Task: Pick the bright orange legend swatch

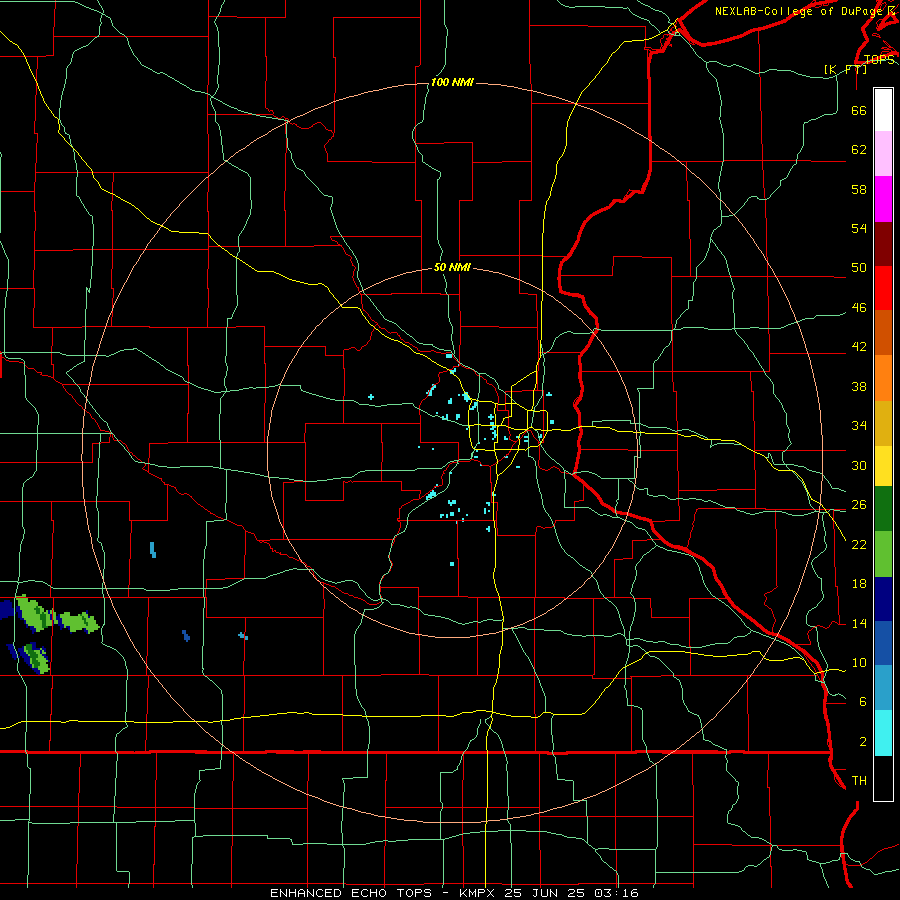Action: coord(883,378)
